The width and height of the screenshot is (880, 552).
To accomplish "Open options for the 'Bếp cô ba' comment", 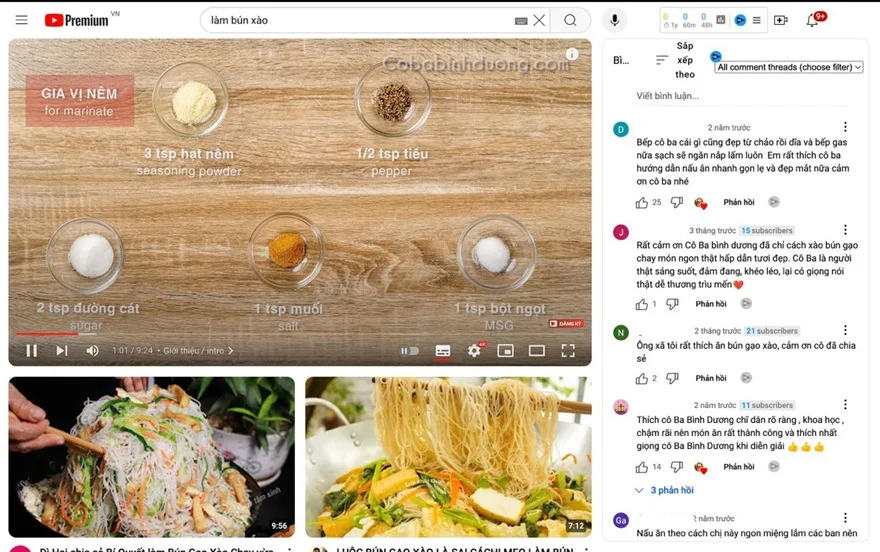I will coord(845,127).
